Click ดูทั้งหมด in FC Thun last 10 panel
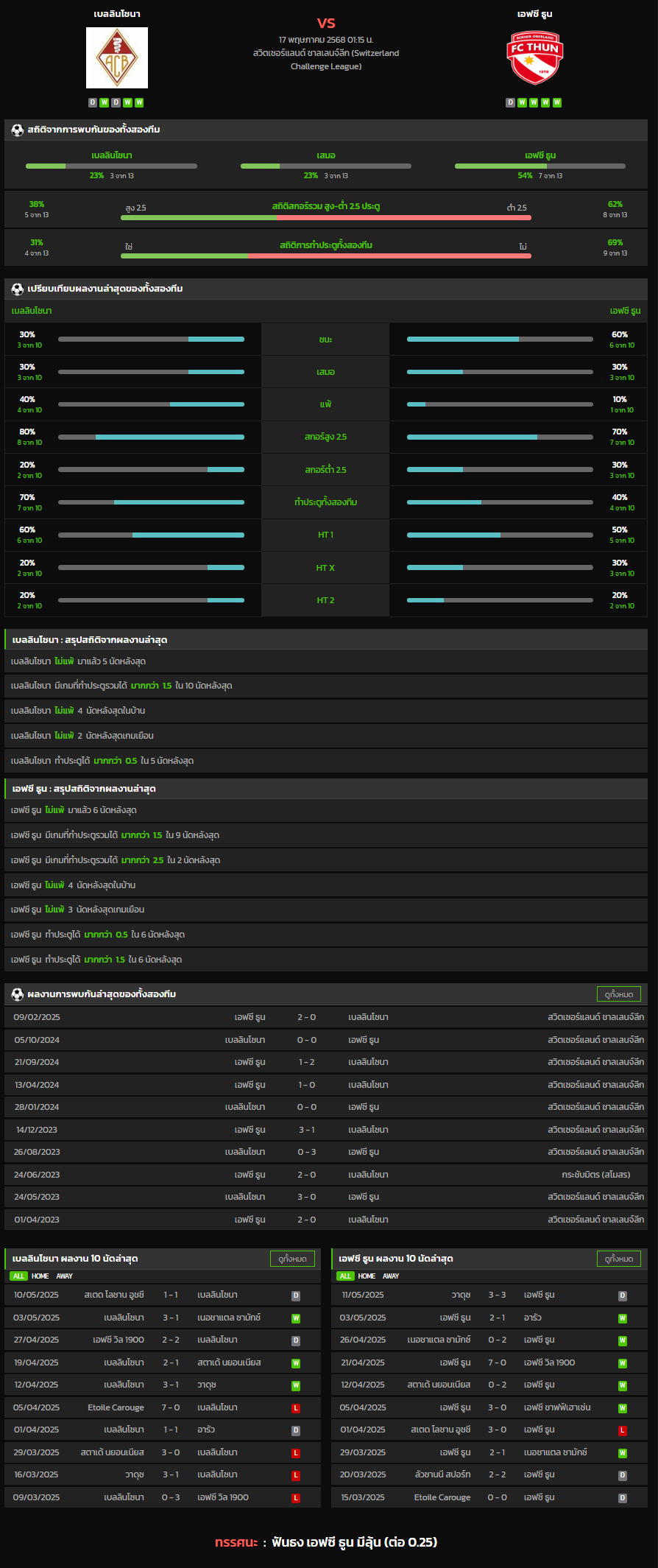Screen dimensions: 658x1568 pyautogui.click(x=619, y=1259)
